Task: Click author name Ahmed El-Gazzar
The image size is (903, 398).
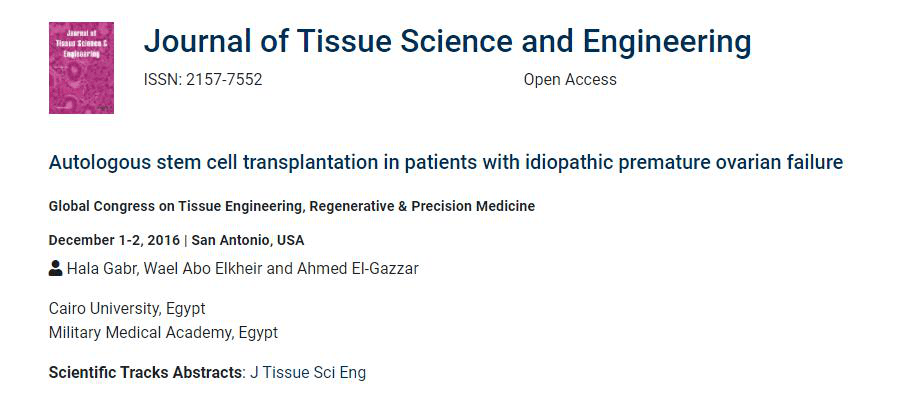Action: tap(358, 268)
